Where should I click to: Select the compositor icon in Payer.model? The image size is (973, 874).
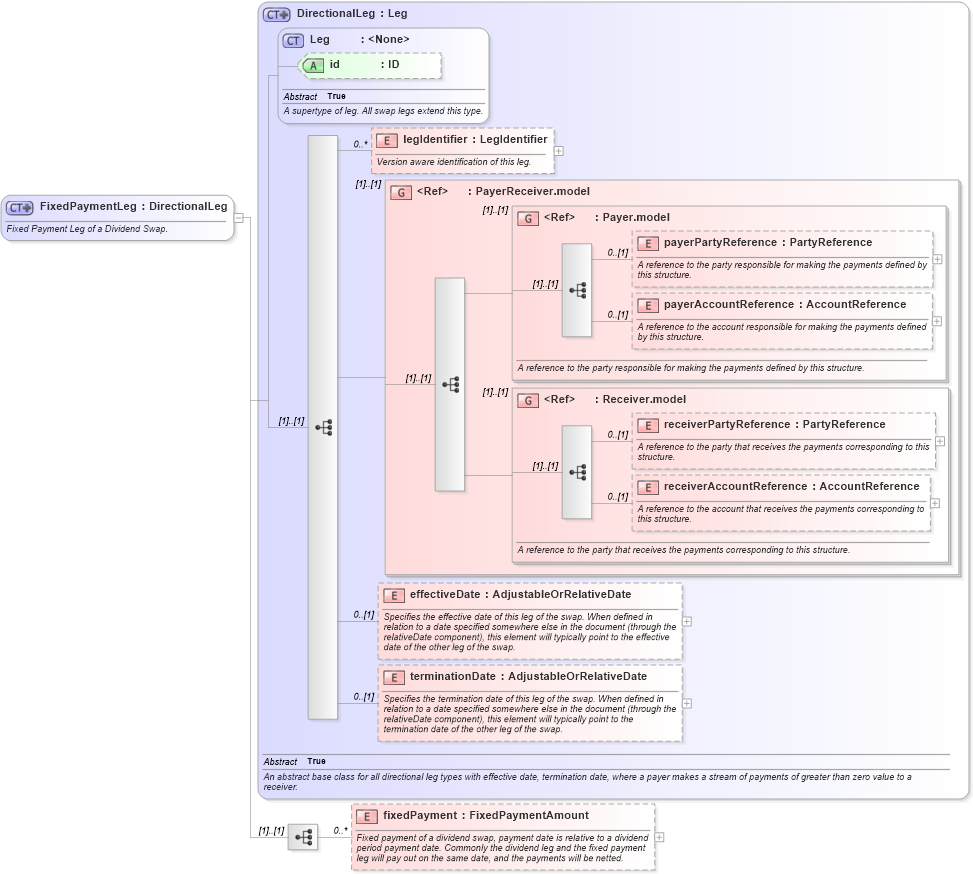click(x=576, y=289)
